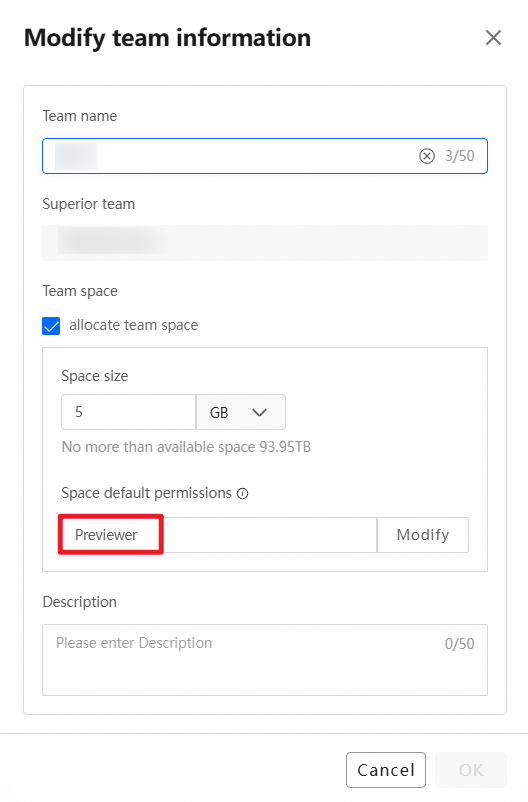Viewport: 528px width, 802px height.
Task: Open the GB unit dropdown
Action: pos(240,412)
